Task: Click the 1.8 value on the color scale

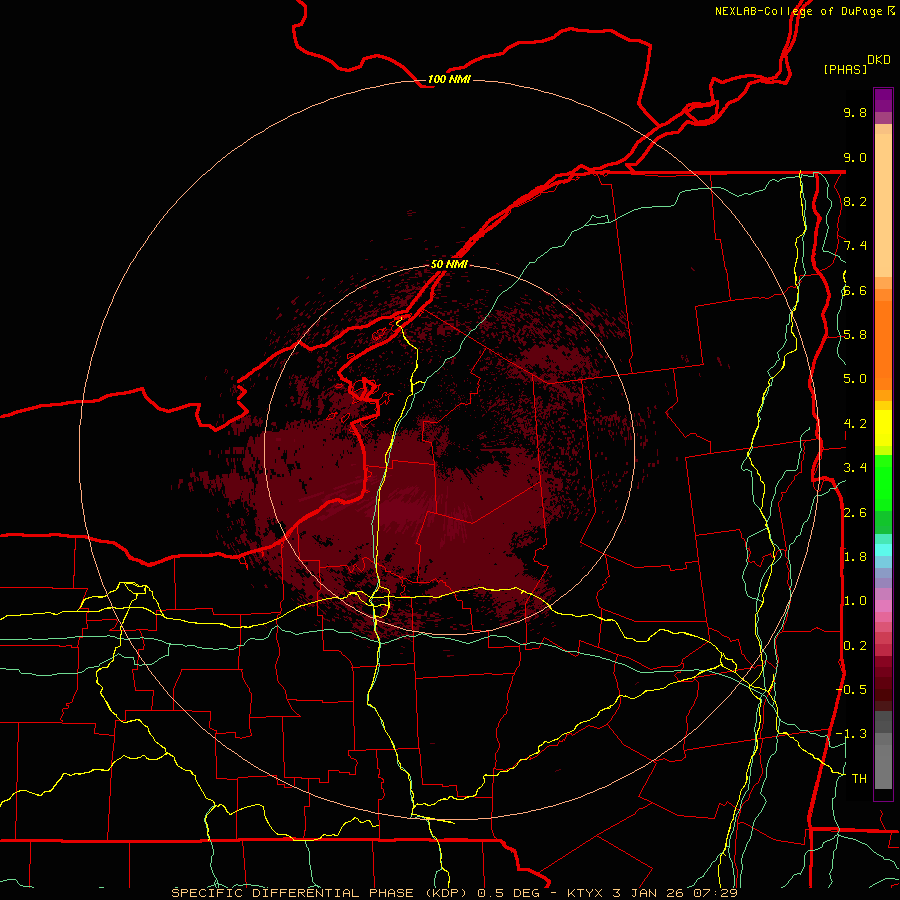Action: [x=855, y=557]
